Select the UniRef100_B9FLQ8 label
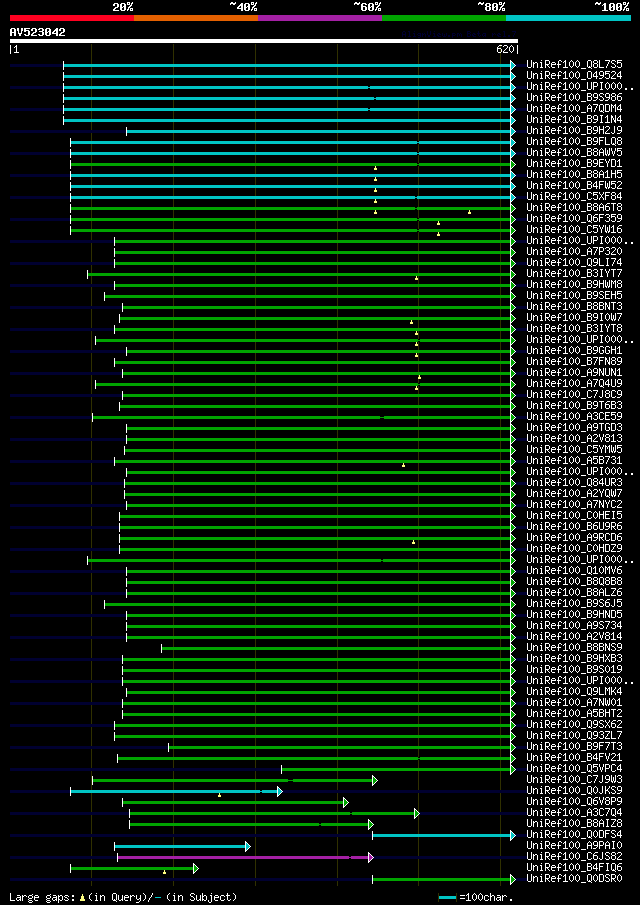Viewport: 640px width, 905px height. point(574,141)
